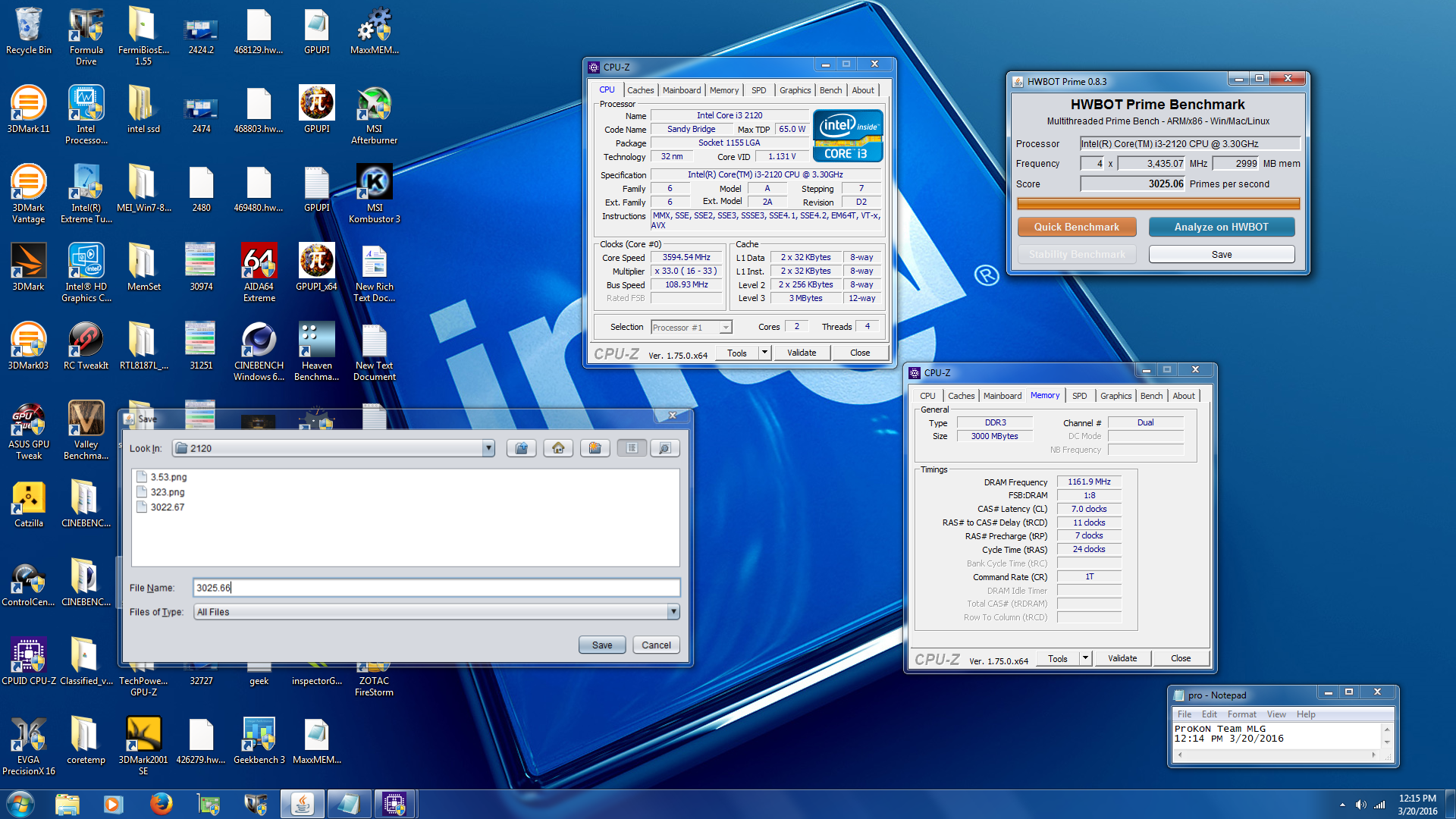Launch 3DMark 11 from the desktop
This screenshot has height=819, width=1456.
click(29, 111)
